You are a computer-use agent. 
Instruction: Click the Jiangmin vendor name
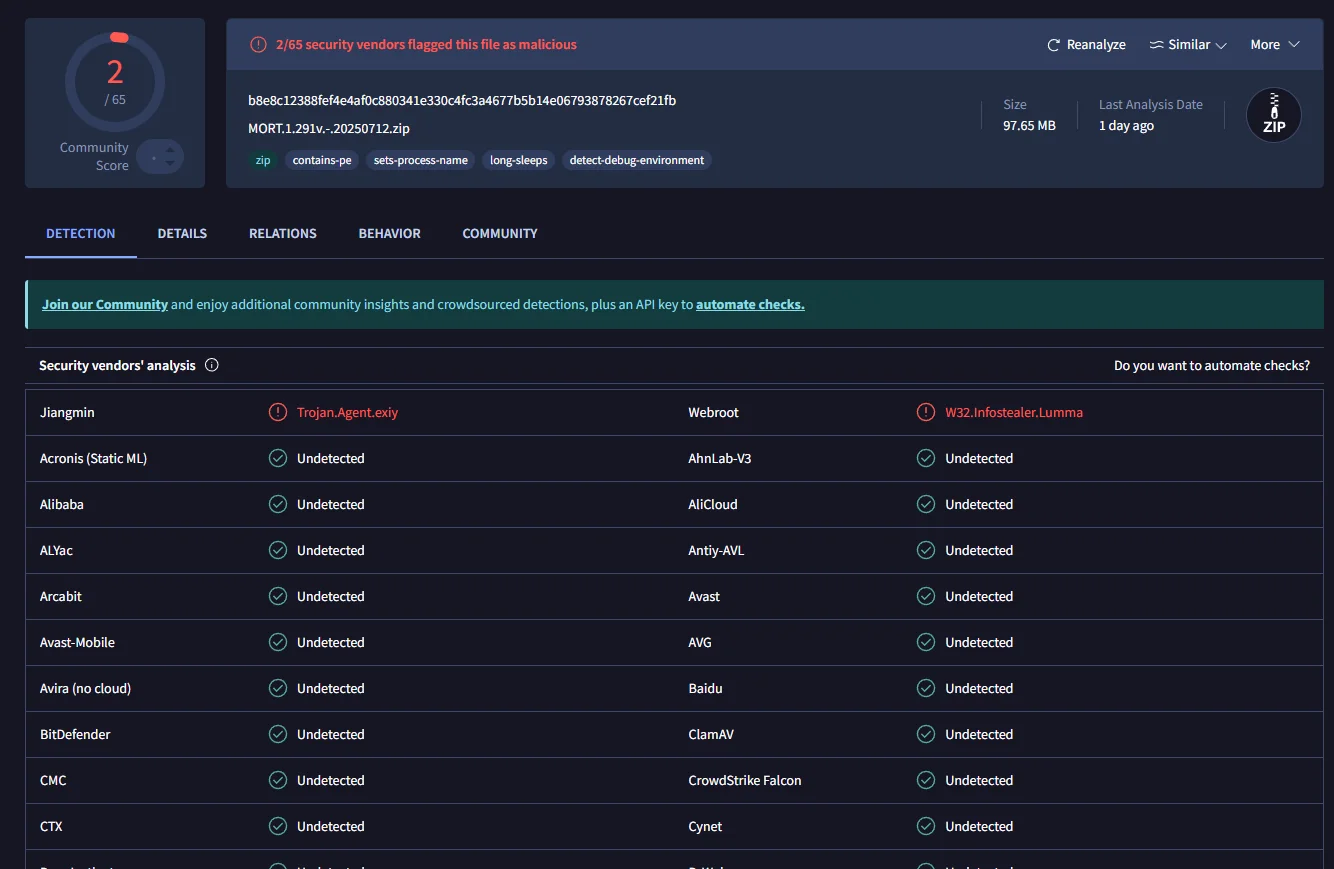[67, 412]
